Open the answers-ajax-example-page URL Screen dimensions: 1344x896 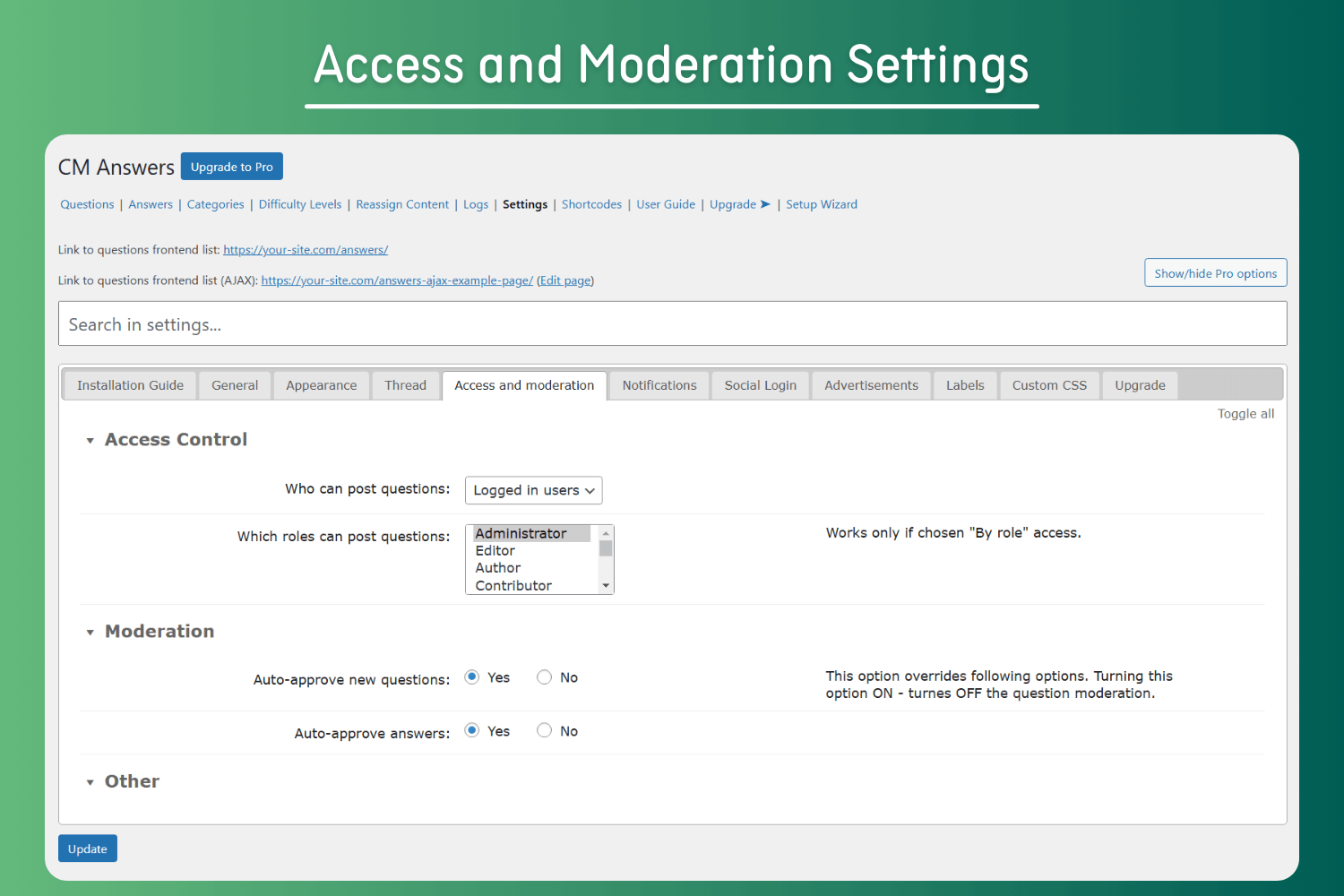click(x=397, y=280)
